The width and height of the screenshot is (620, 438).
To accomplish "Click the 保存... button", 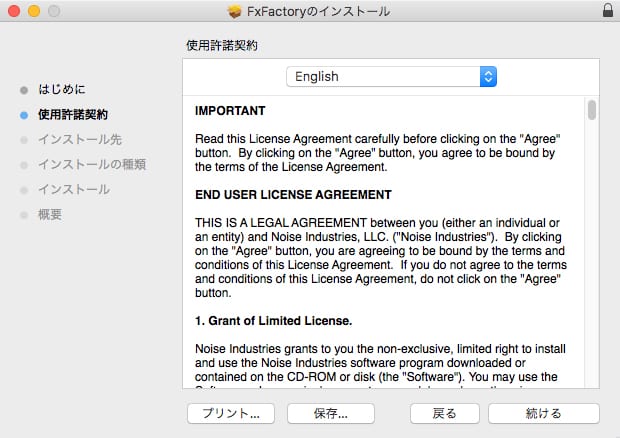I will (331, 413).
